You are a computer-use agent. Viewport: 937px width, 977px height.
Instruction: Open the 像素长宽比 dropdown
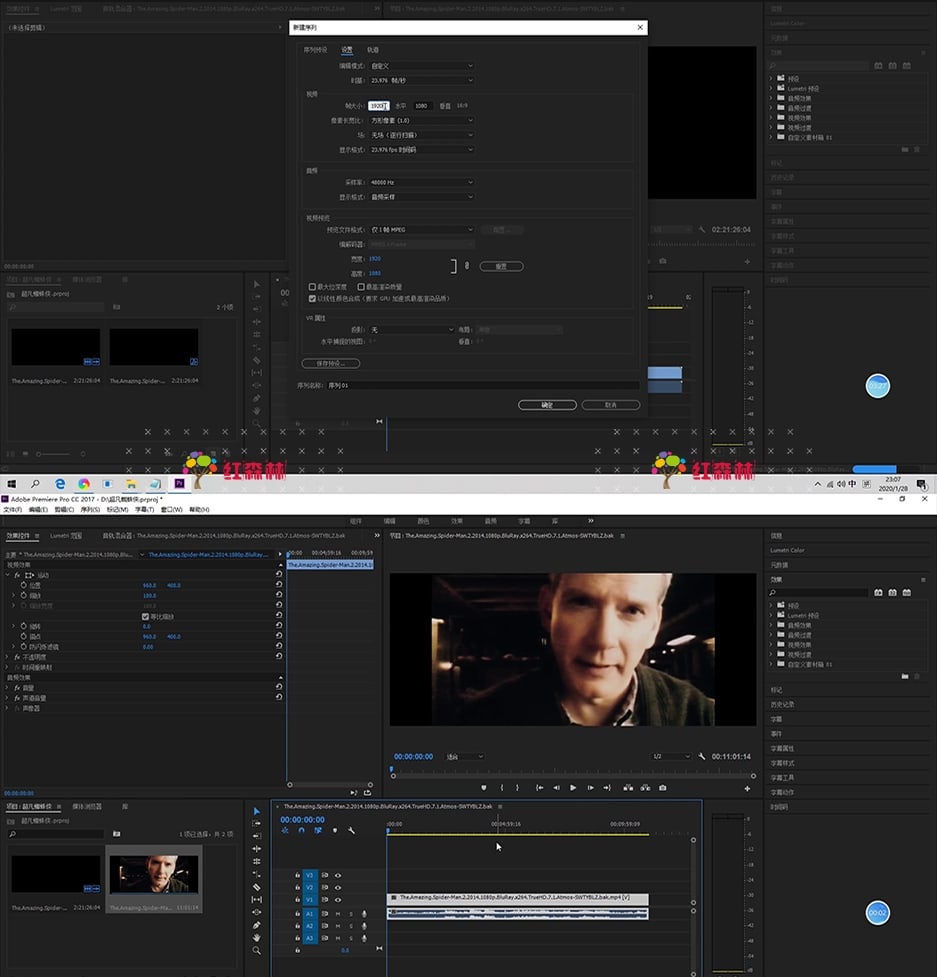421,120
